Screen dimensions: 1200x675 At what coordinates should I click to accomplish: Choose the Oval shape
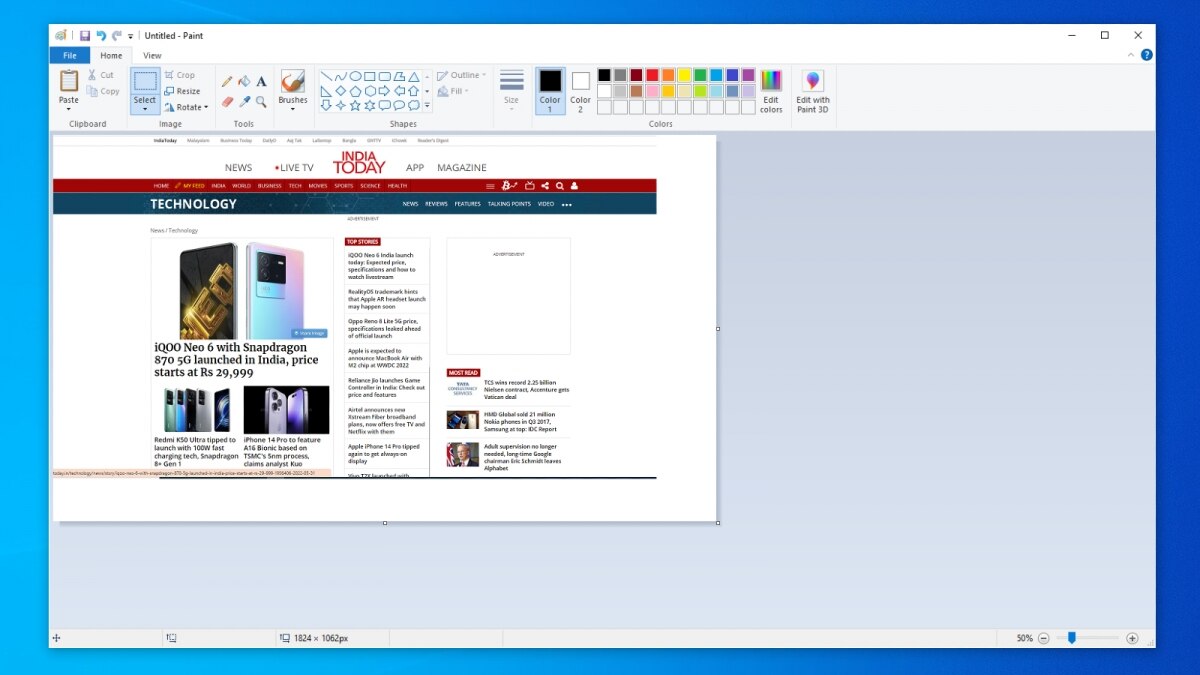[356, 76]
